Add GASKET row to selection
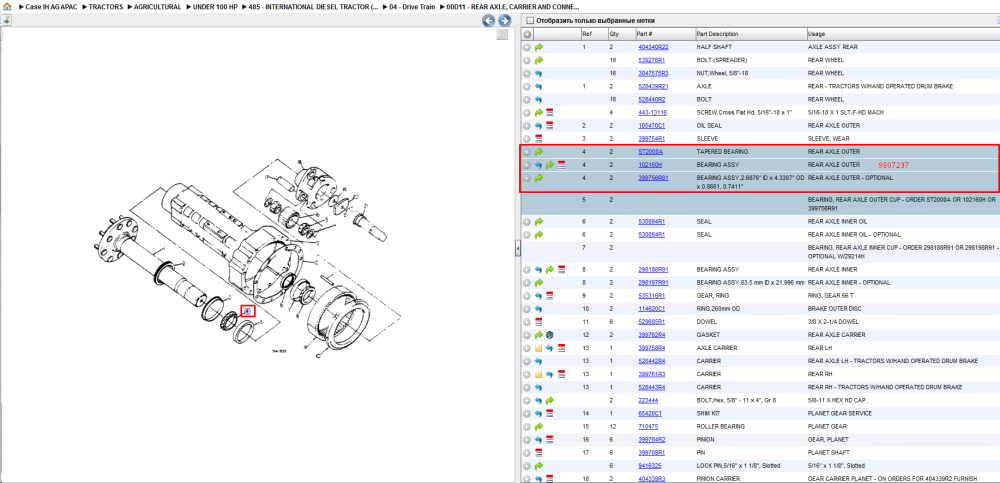This screenshot has width=1000, height=483. 527,335
